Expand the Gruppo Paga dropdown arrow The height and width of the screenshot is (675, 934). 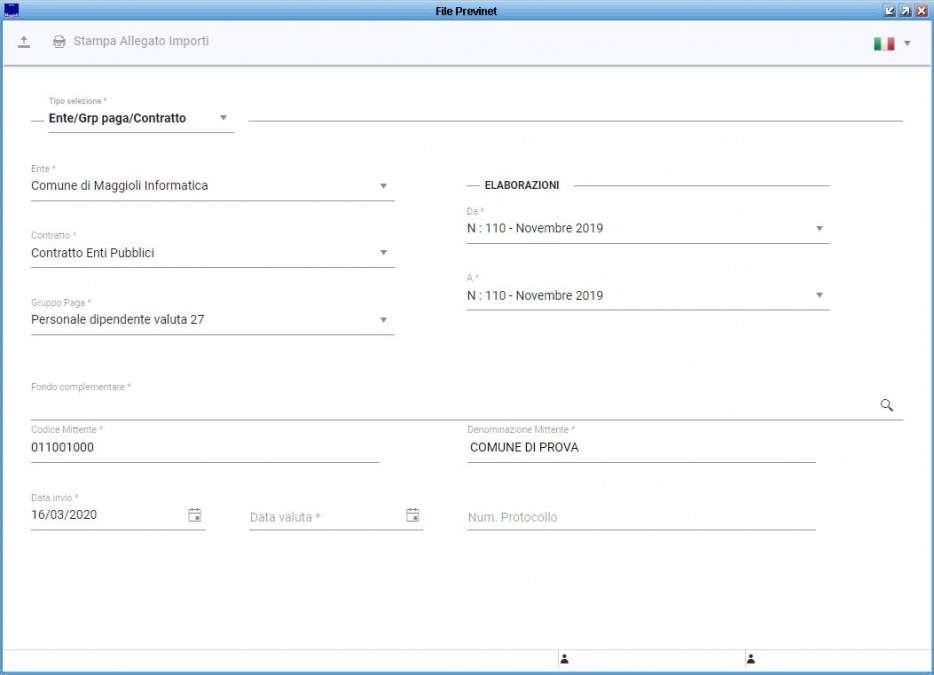pyautogui.click(x=384, y=320)
